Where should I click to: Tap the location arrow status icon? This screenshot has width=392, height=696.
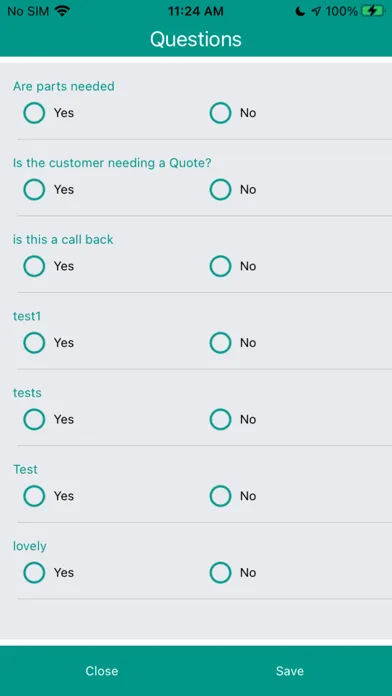click(316, 11)
